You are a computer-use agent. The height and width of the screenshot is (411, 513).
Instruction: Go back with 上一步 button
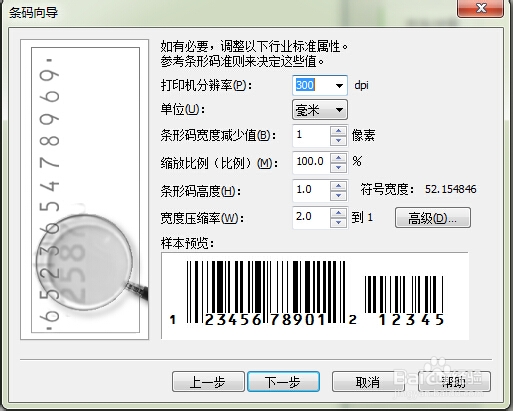click(x=208, y=382)
